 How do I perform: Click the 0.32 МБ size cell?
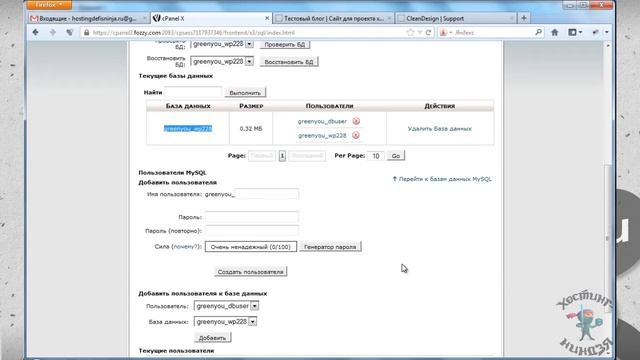click(x=251, y=129)
